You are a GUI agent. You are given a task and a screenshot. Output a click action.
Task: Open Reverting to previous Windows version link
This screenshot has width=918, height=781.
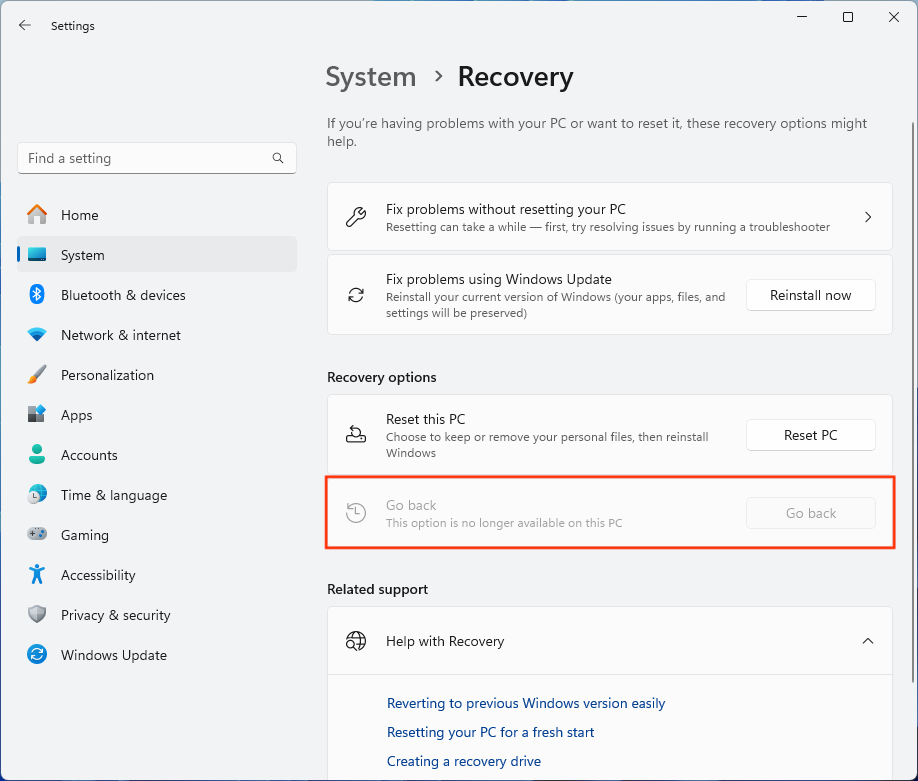coord(526,703)
